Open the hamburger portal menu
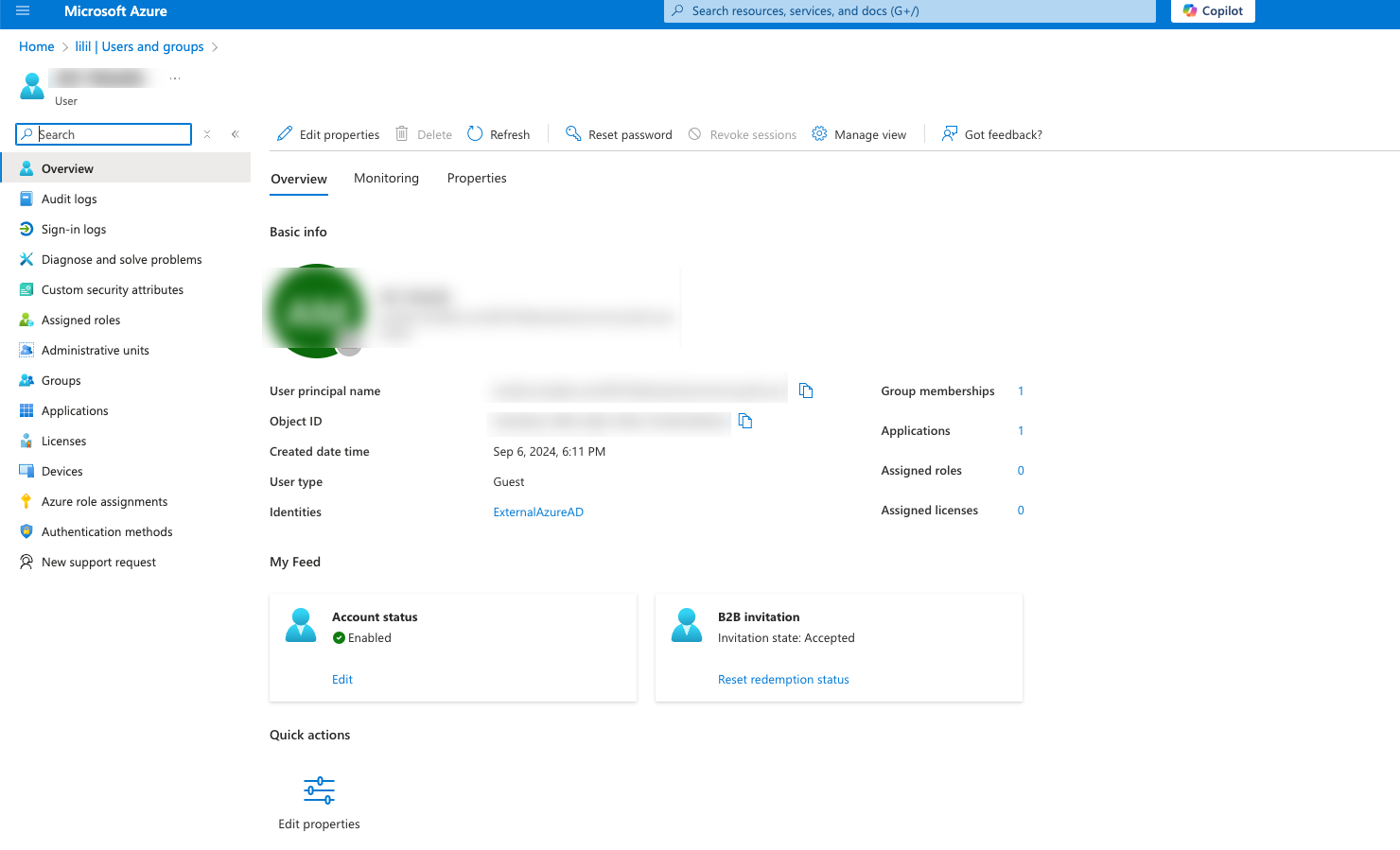The width and height of the screenshot is (1400, 850). [23, 11]
